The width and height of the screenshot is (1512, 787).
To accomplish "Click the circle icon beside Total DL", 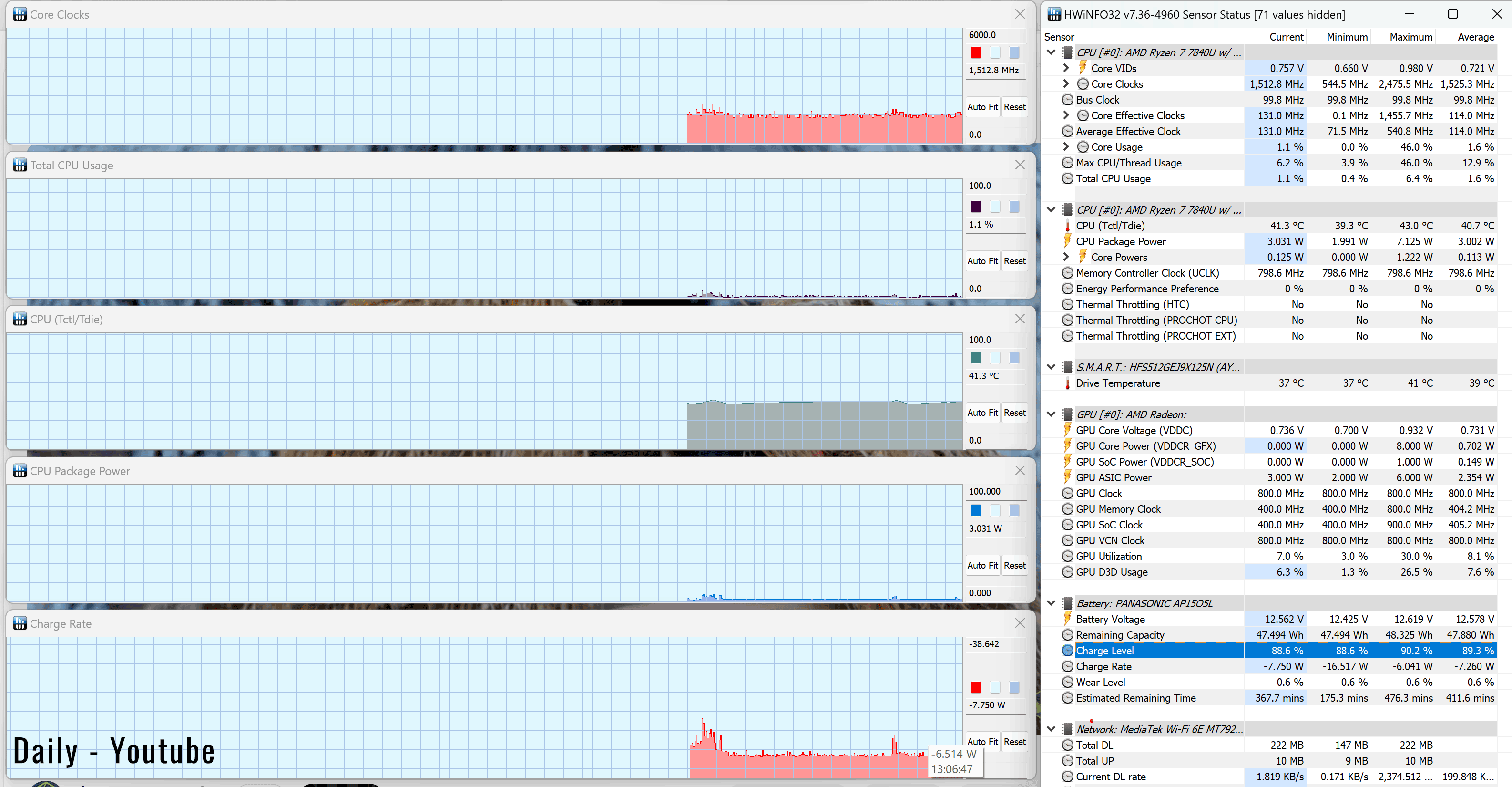I will pyautogui.click(x=1068, y=745).
